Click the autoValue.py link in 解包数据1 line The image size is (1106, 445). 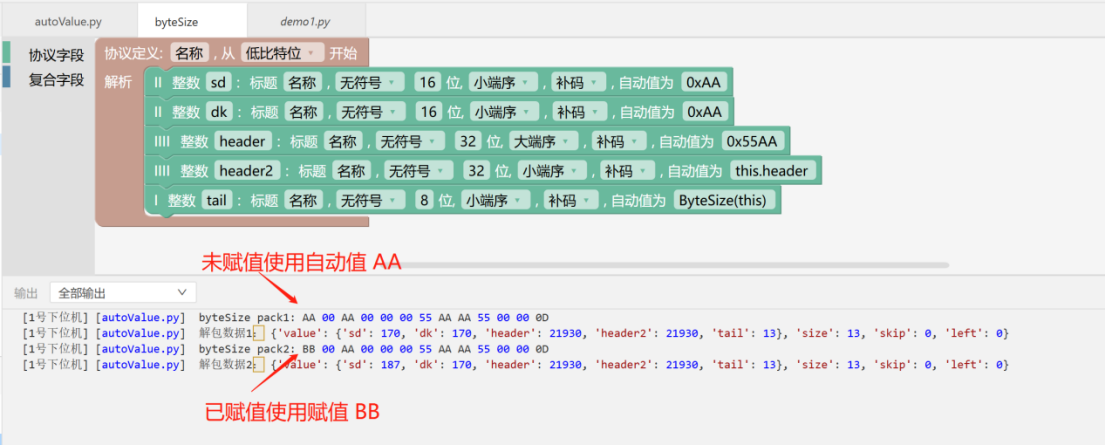point(141,333)
